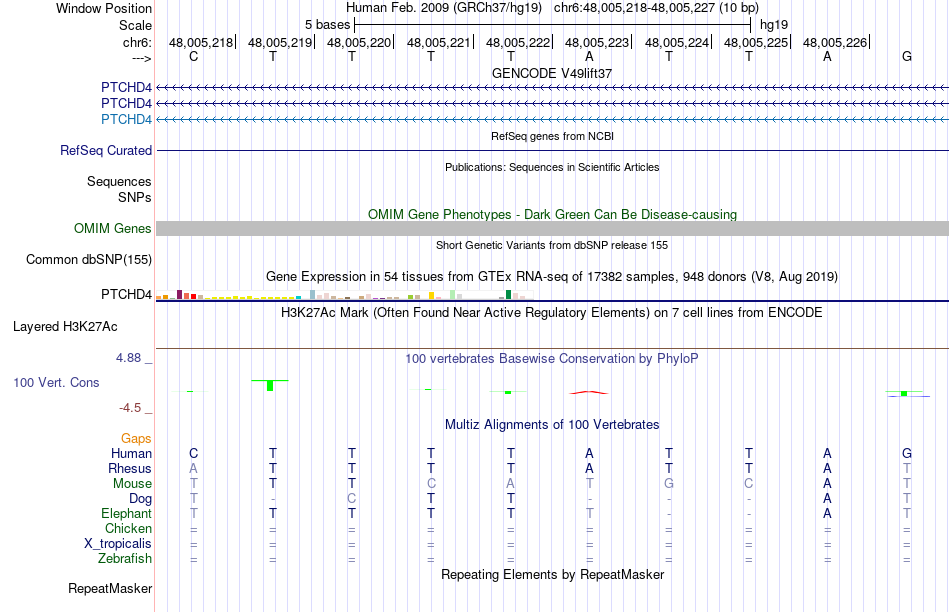
Task: Click the Rhesus species label
Action: click(x=130, y=469)
